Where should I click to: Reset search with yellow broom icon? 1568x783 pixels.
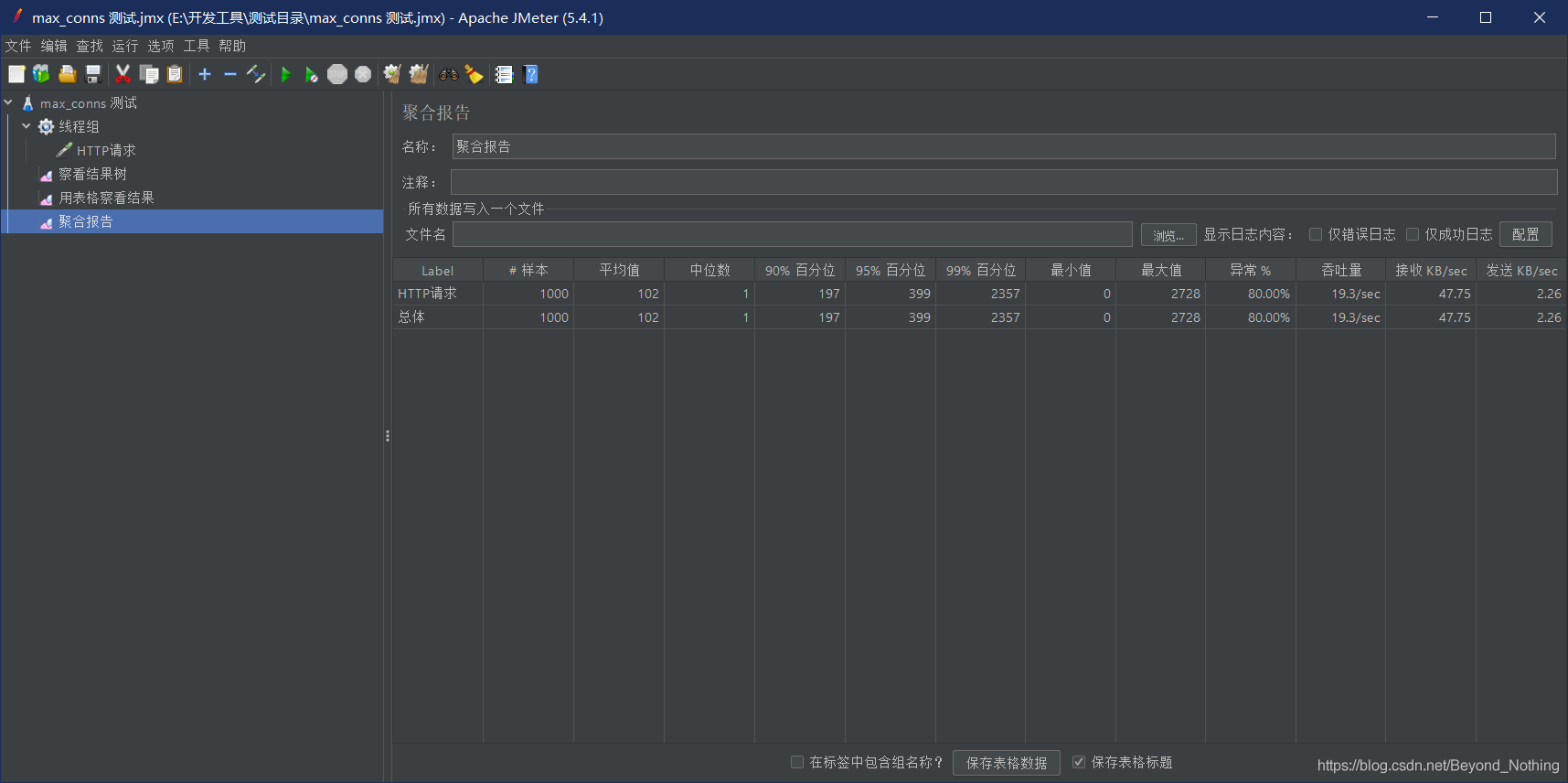(474, 74)
